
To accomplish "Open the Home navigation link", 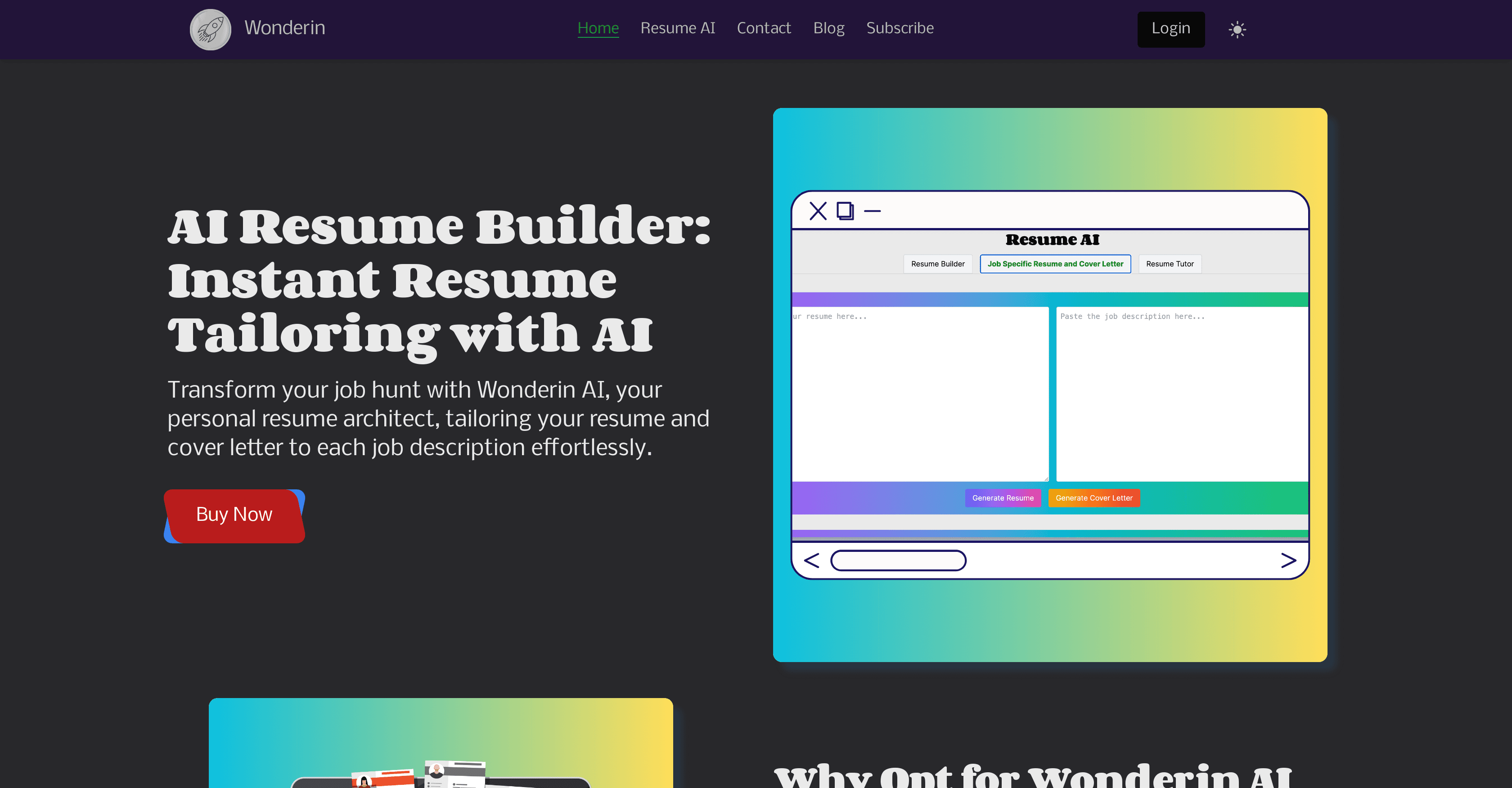I will [x=598, y=27].
